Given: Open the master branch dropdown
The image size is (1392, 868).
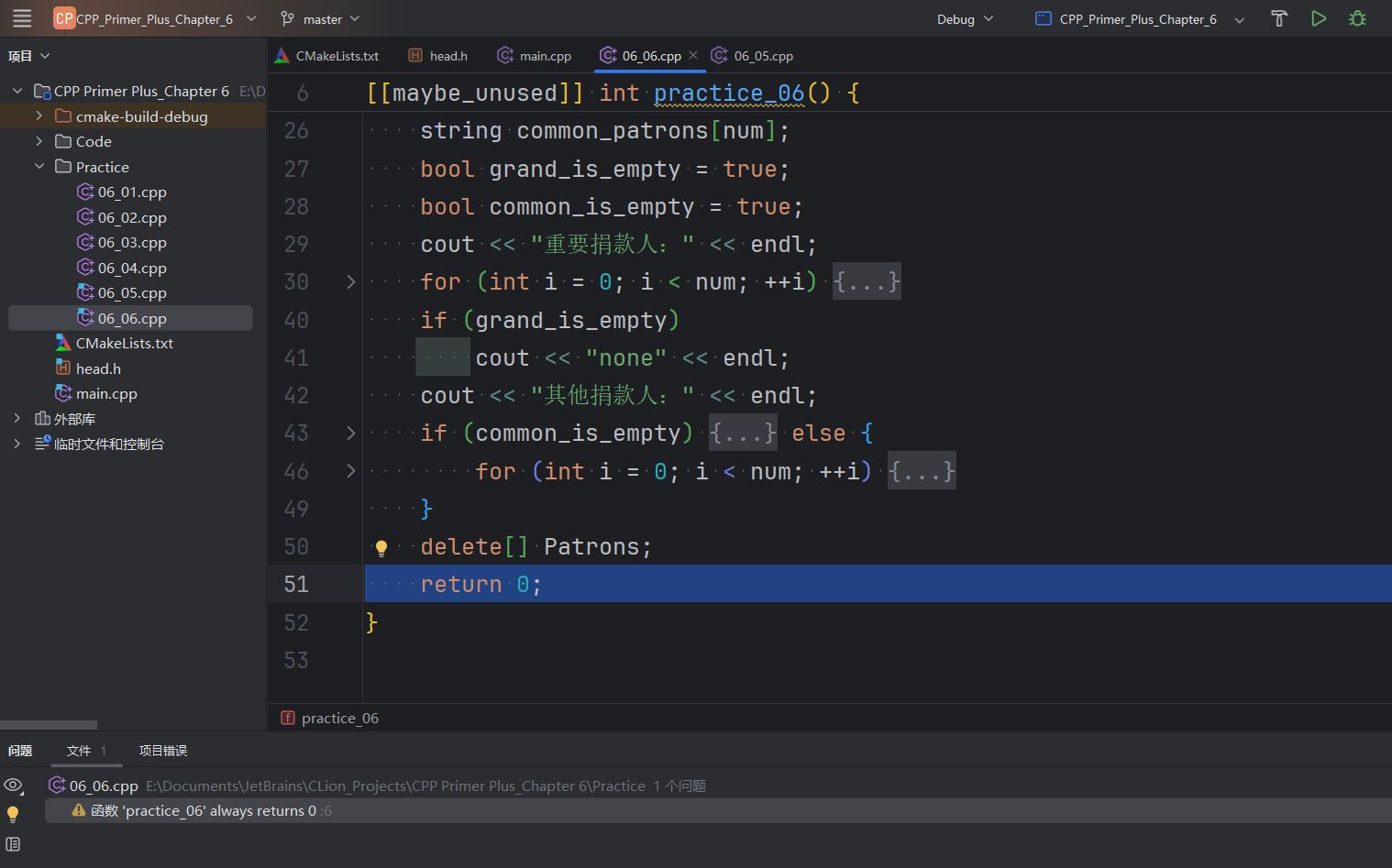Looking at the screenshot, I should tap(321, 18).
